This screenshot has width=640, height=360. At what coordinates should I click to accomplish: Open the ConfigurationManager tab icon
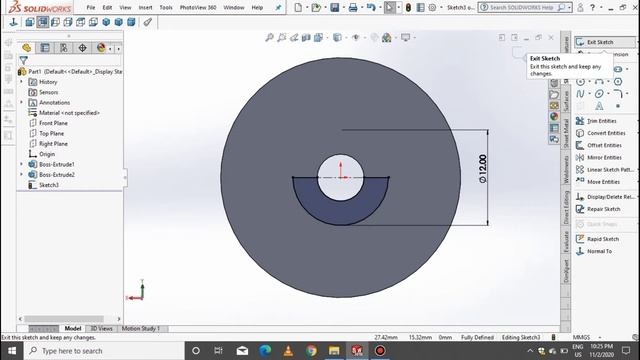click(x=64, y=48)
